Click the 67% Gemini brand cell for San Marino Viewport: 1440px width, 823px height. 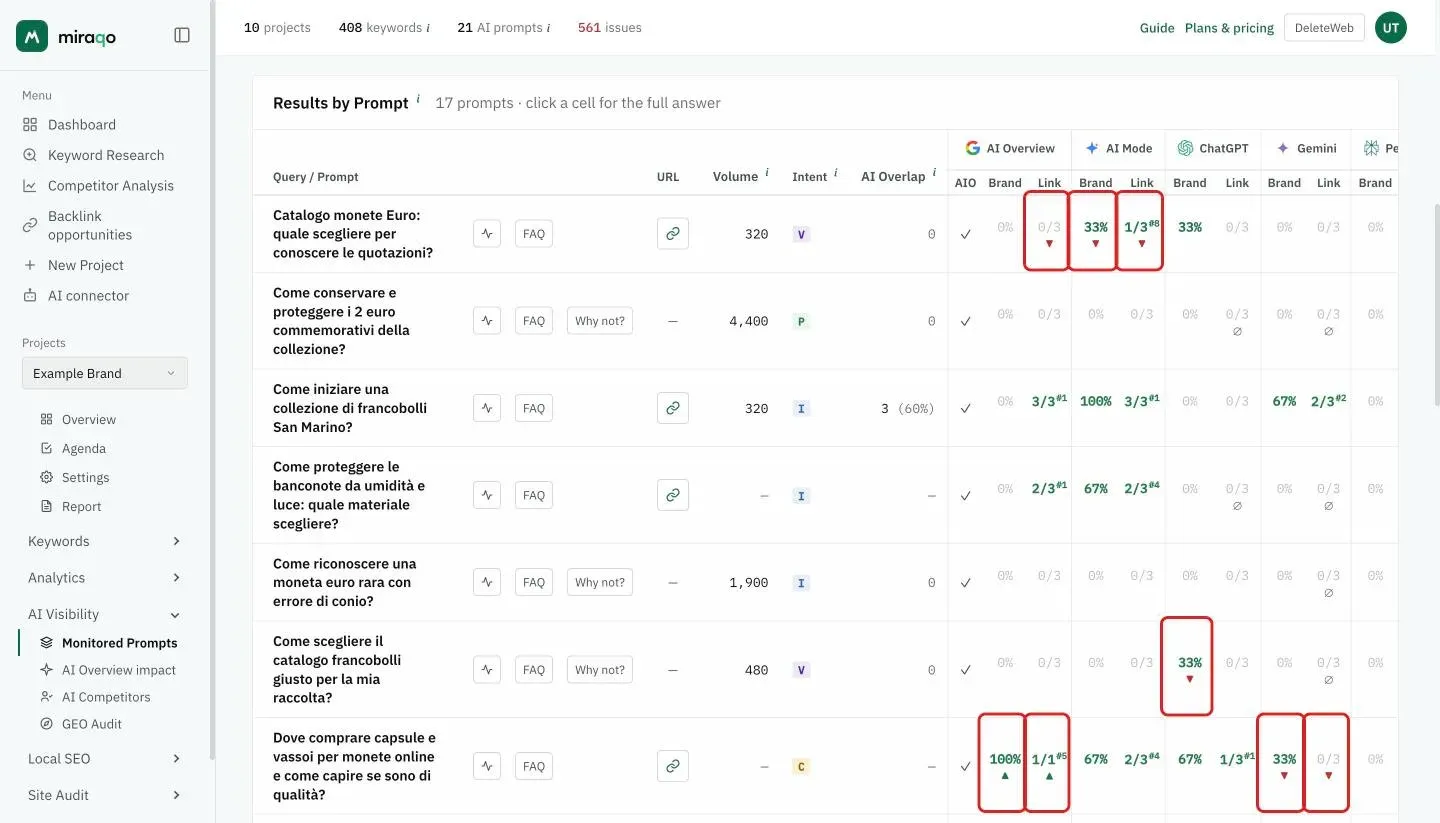click(1284, 401)
